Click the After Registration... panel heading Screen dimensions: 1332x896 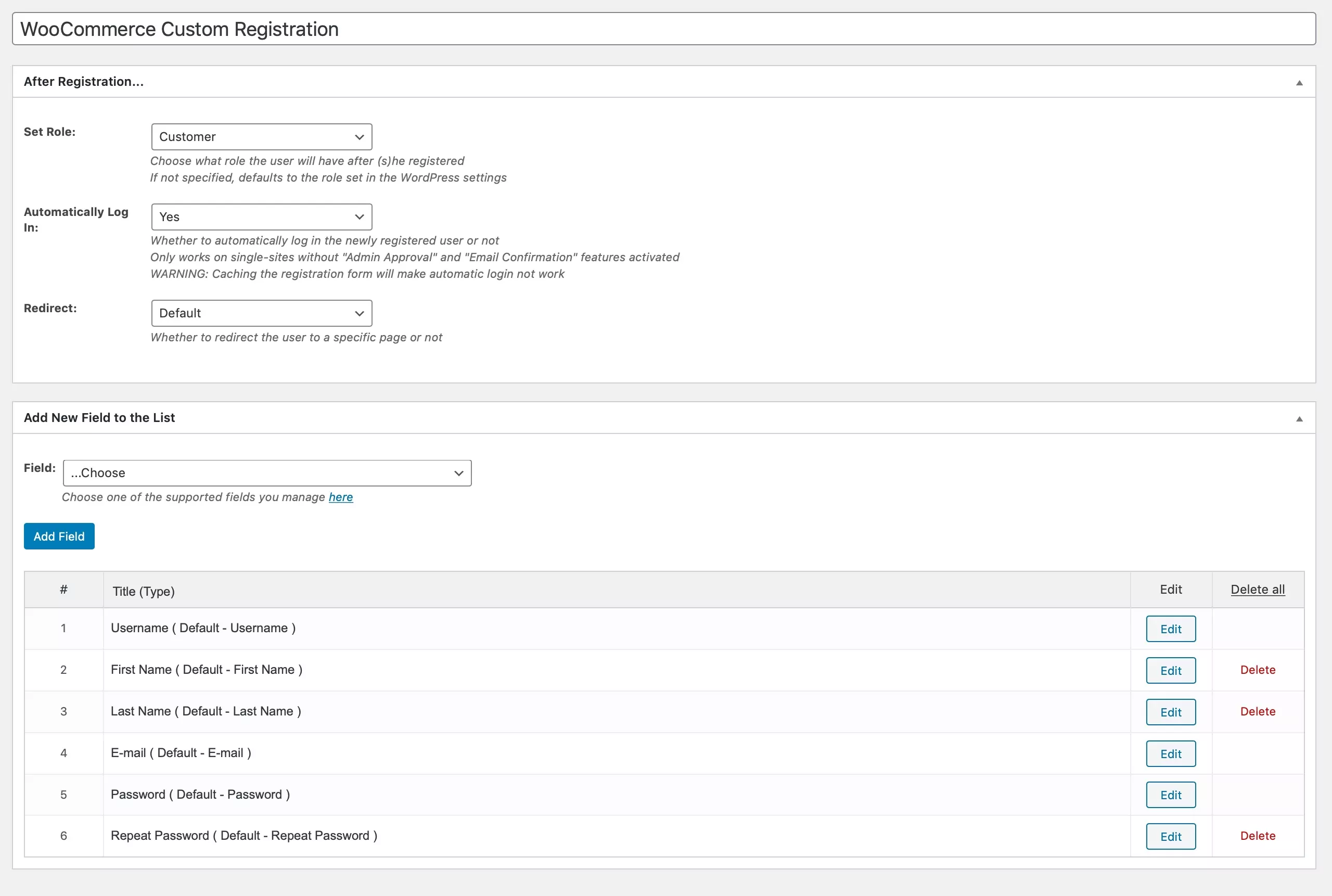(83, 82)
